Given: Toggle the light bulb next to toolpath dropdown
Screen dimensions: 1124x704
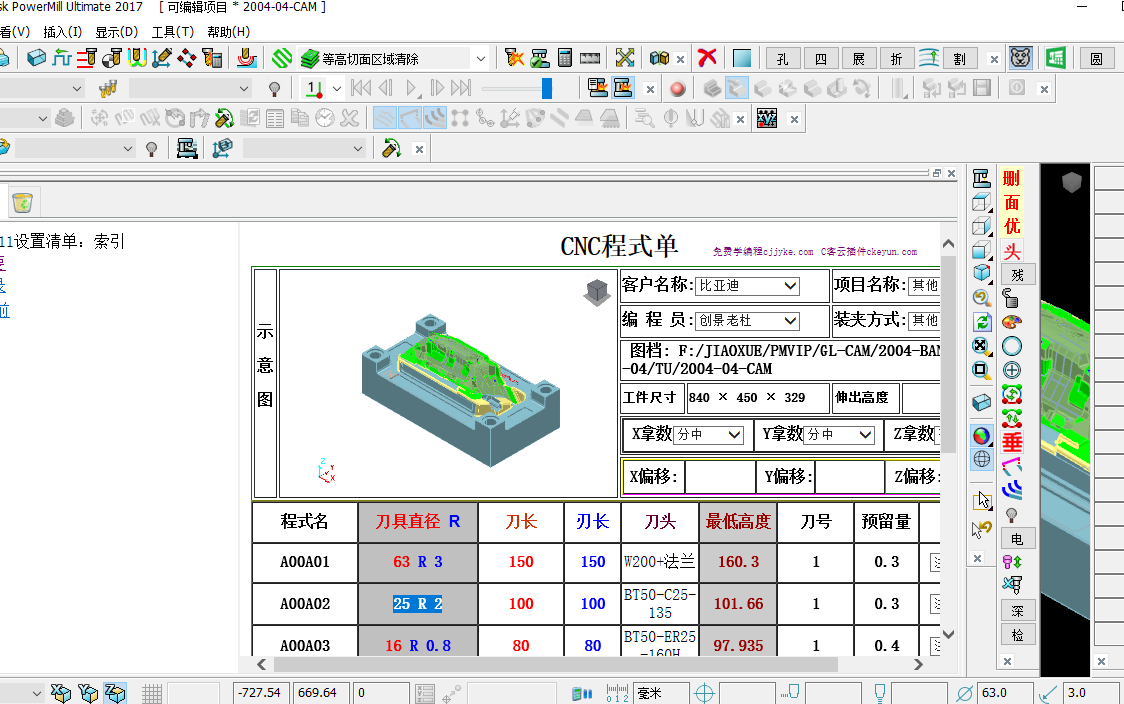Looking at the screenshot, I should [x=274, y=89].
